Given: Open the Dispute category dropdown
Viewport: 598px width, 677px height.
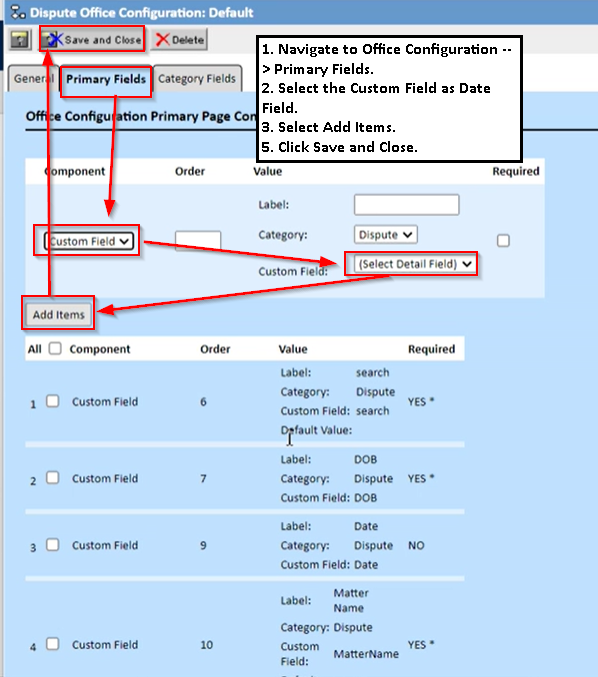Looking at the screenshot, I should tap(385, 234).
